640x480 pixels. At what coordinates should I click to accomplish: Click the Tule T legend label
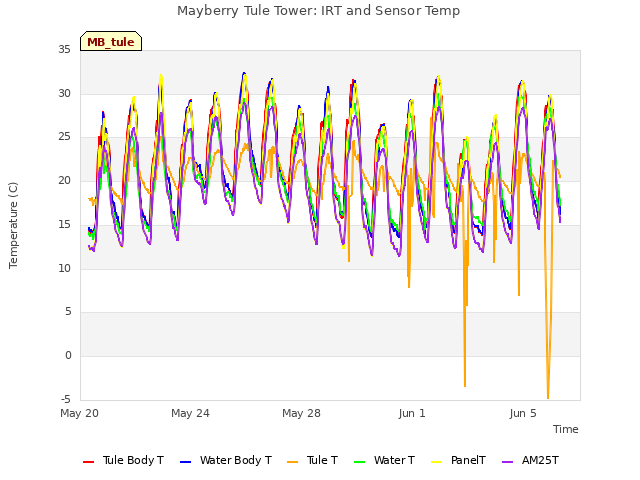pyautogui.click(x=322, y=460)
